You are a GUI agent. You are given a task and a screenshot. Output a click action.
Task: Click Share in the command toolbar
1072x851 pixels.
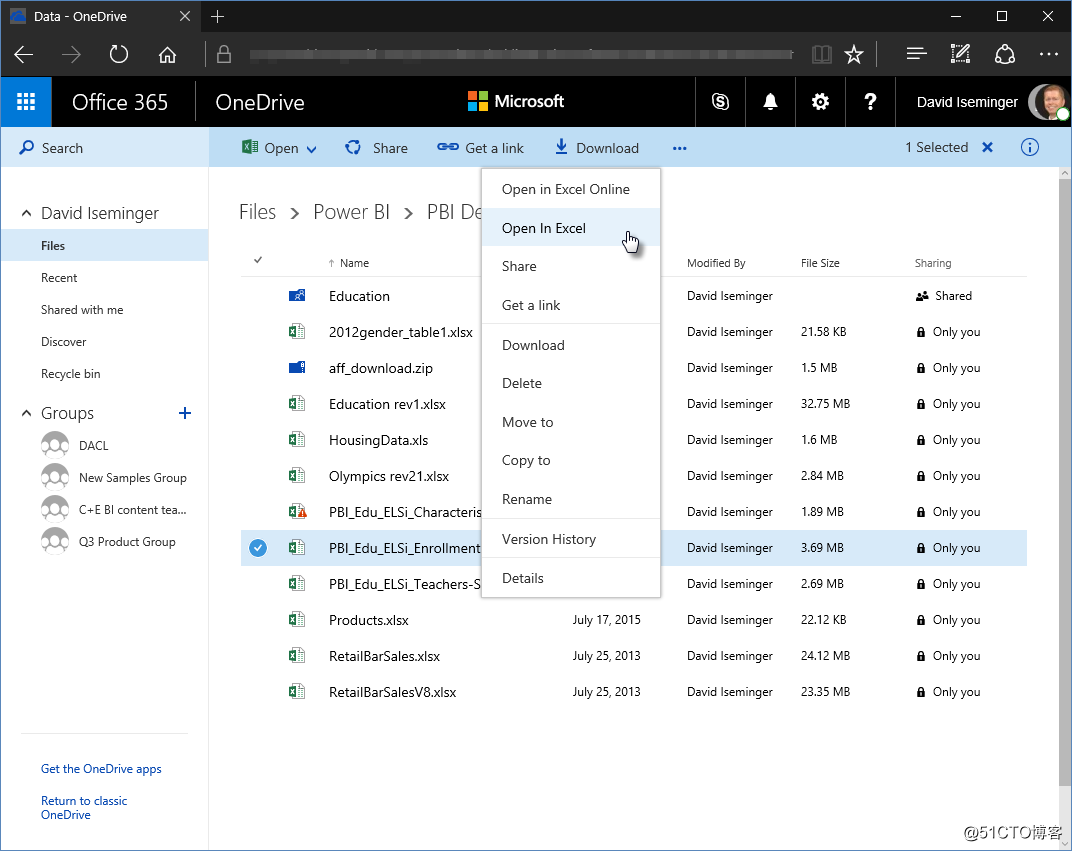click(x=376, y=148)
